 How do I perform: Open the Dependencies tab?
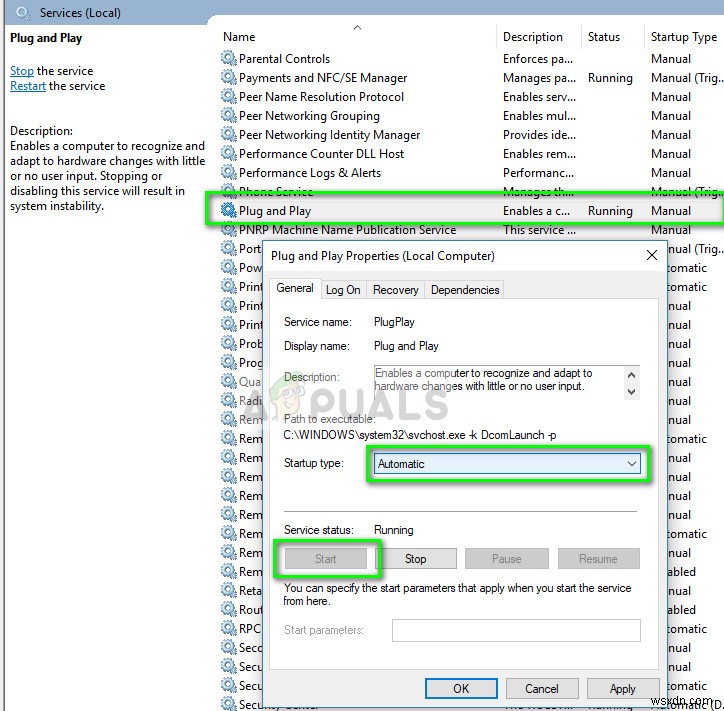pyautogui.click(x=465, y=290)
